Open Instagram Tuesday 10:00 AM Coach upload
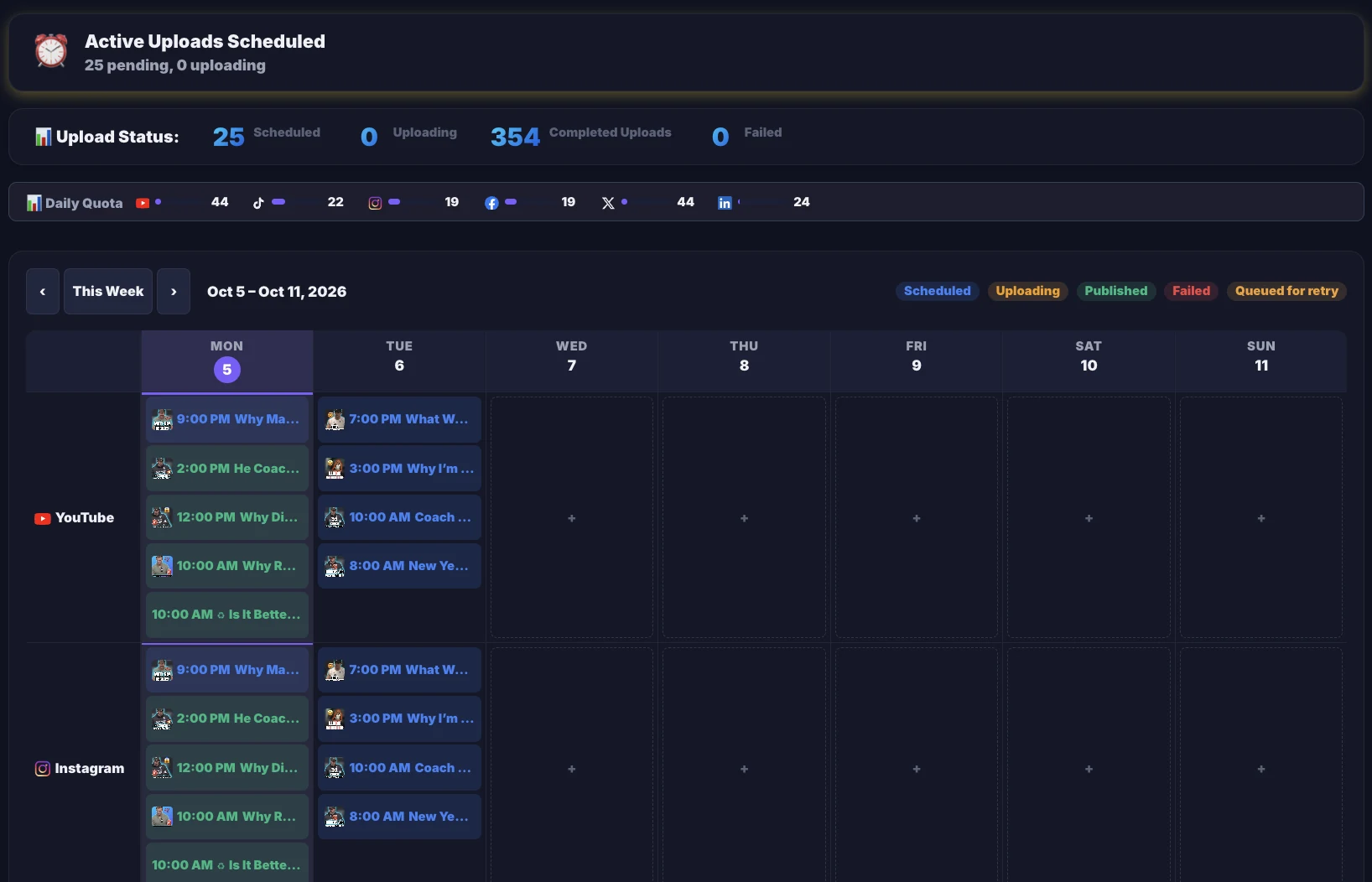Screen dimensions: 1372x882 click(399, 768)
